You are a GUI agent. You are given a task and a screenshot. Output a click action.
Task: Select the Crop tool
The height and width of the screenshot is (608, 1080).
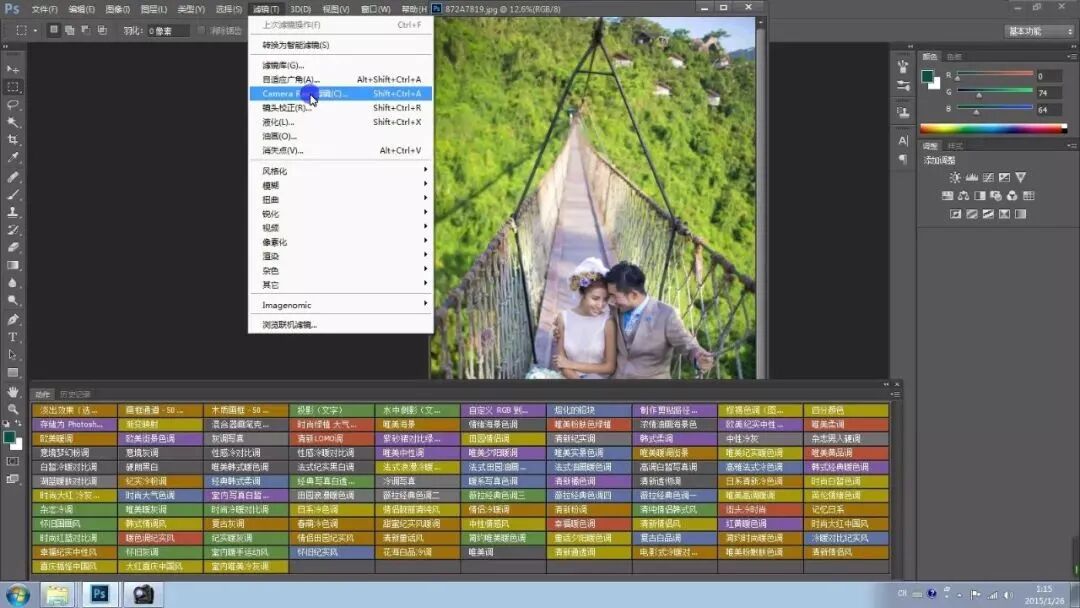coord(13,140)
